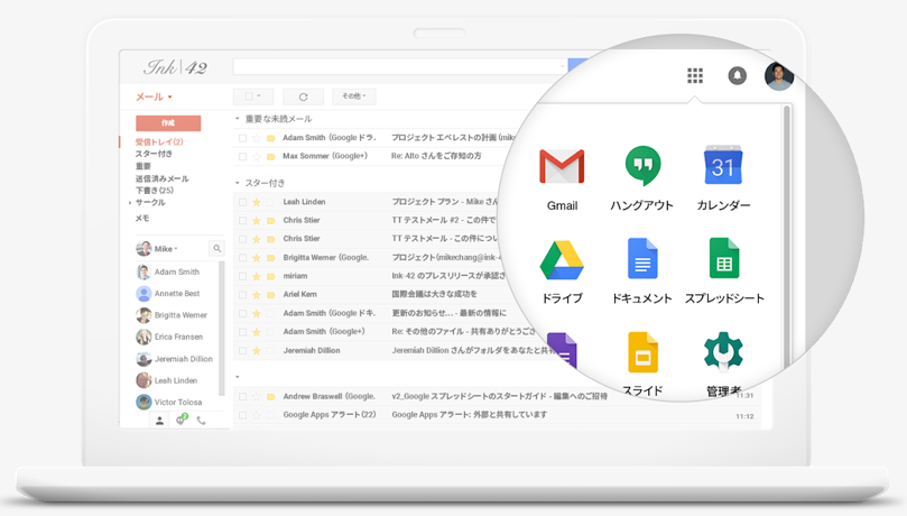
Task: Collapse the 重要な未読メール section
Action: pyautogui.click(x=237, y=119)
